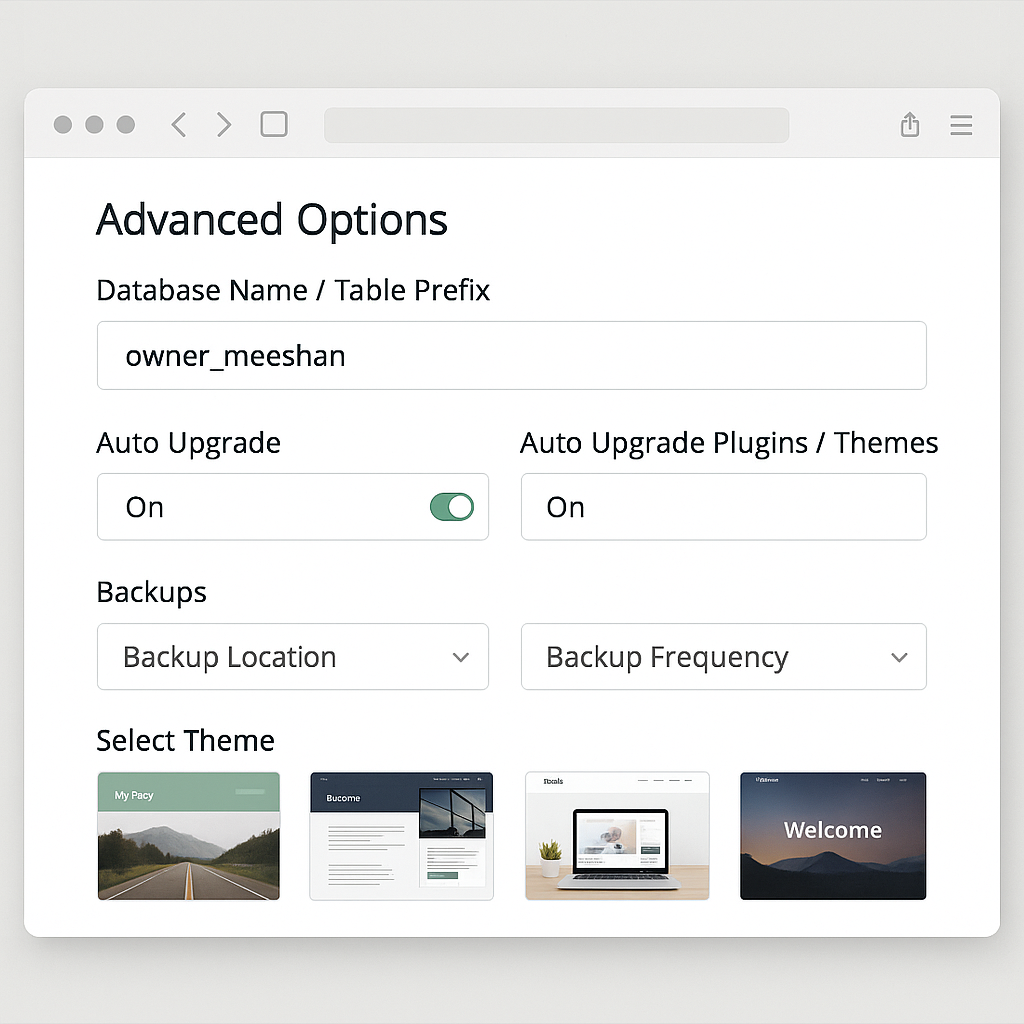Click the green button inside Bucome preview
The image size is (1024, 1024).
click(x=441, y=875)
